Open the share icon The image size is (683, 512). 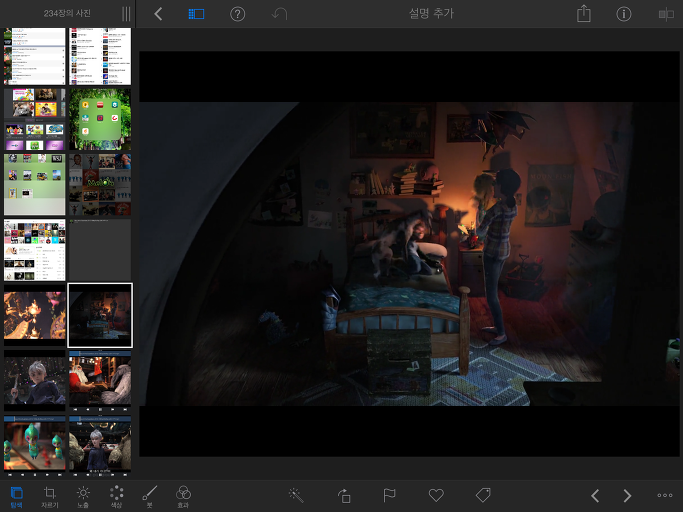coord(584,14)
